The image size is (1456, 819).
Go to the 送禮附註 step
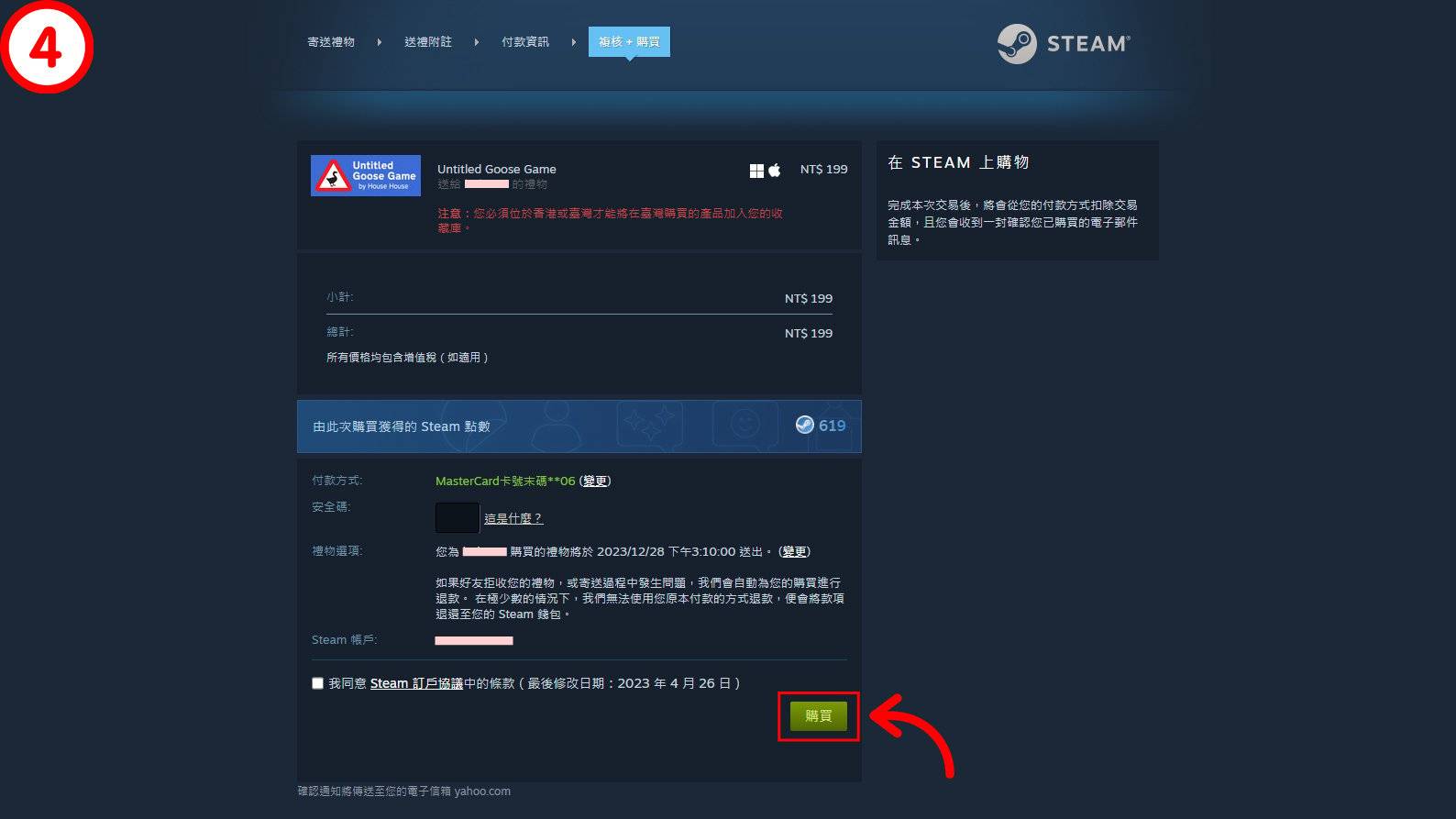pyautogui.click(x=428, y=42)
